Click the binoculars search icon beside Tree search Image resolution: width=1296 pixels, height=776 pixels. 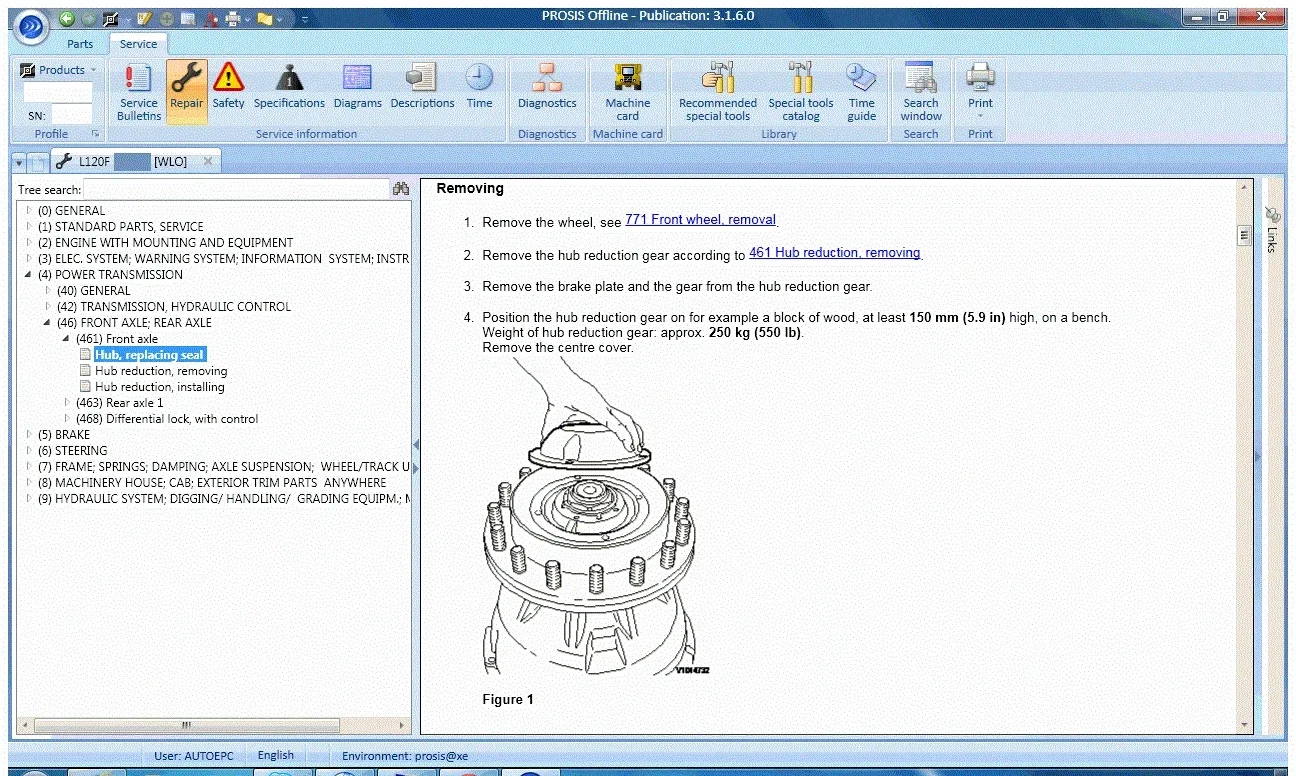point(400,189)
